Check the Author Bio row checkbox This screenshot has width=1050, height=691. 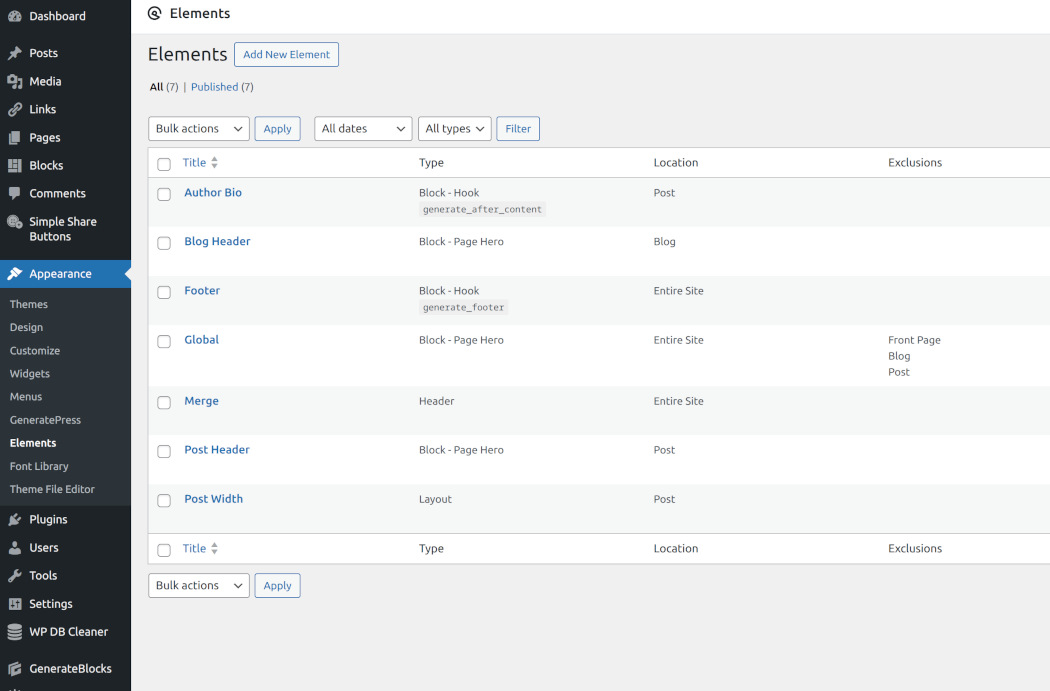164,194
